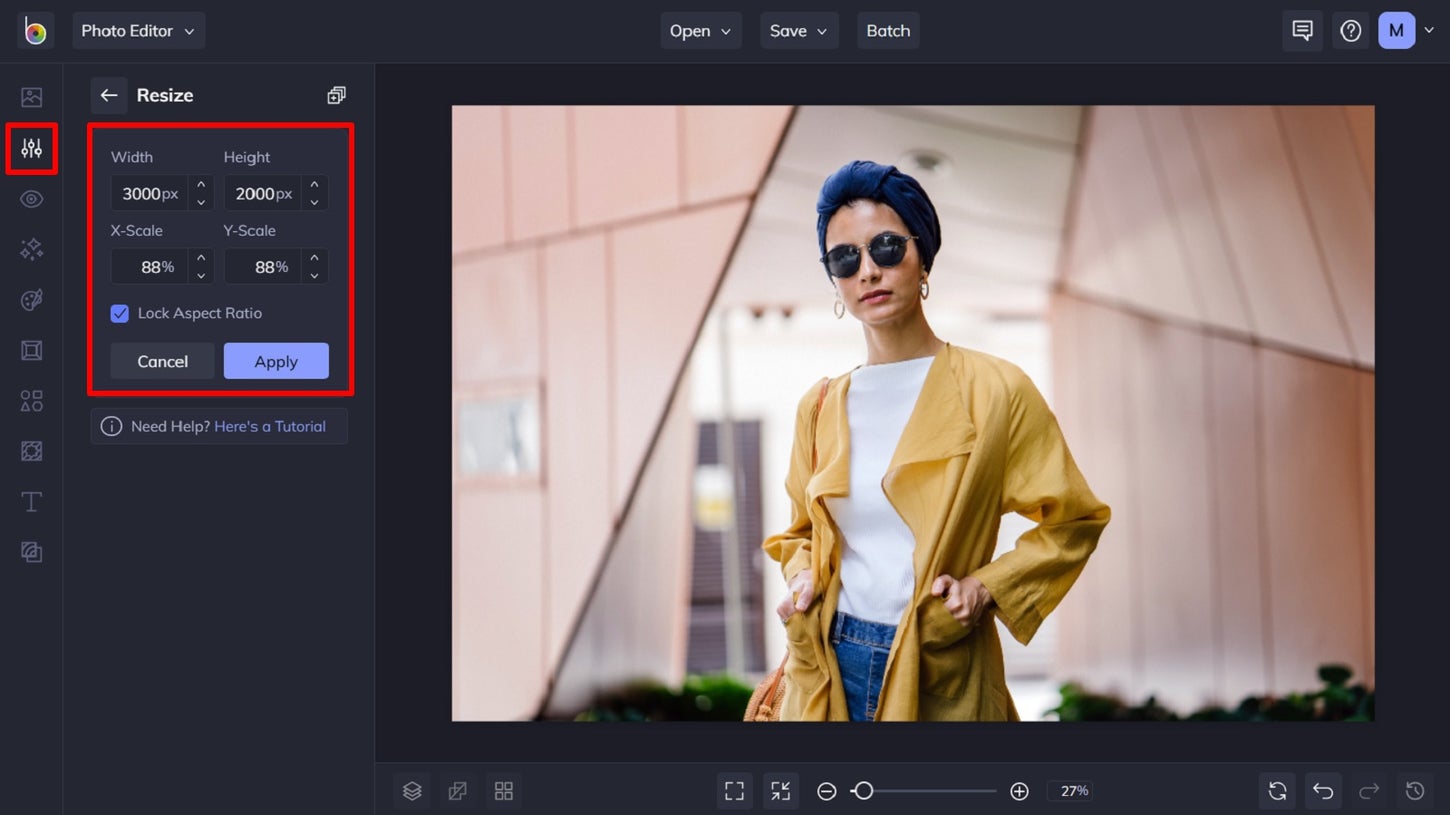Open the Frames tool
Image resolution: width=1450 pixels, height=815 pixels.
coord(31,350)
